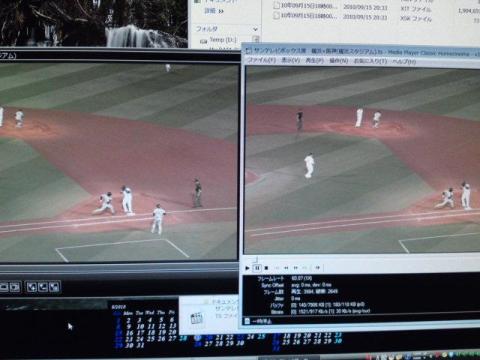Click date 31 in the first desktop calendar
480x360 pixels.
point(140,346)
